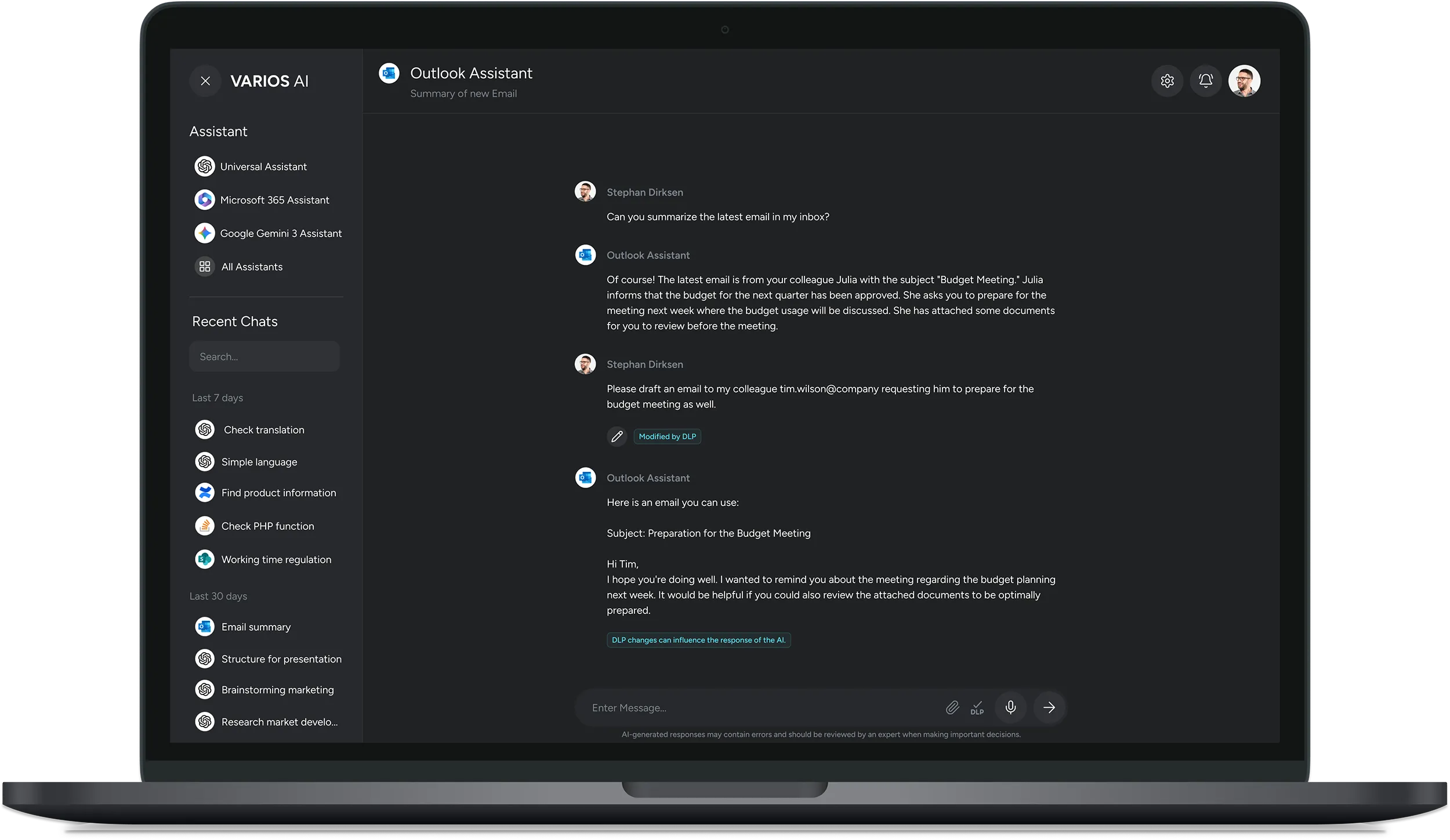Click the Subject: Preparation for the Budget Meeting line
The height and width of the screenshot is (840, 1450).
[709, 533]
